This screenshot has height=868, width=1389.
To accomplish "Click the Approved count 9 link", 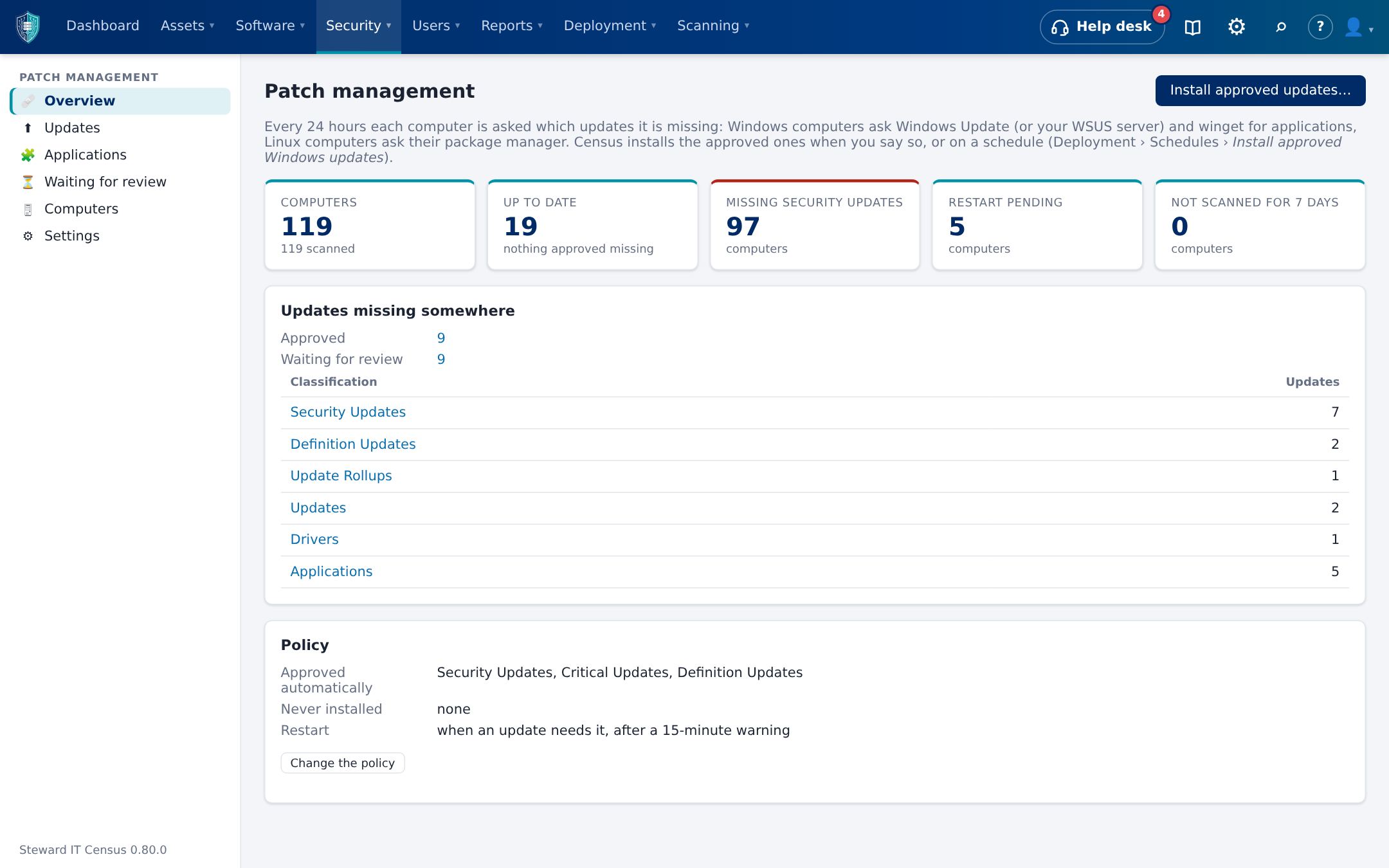I will click(x=441, y=338).
